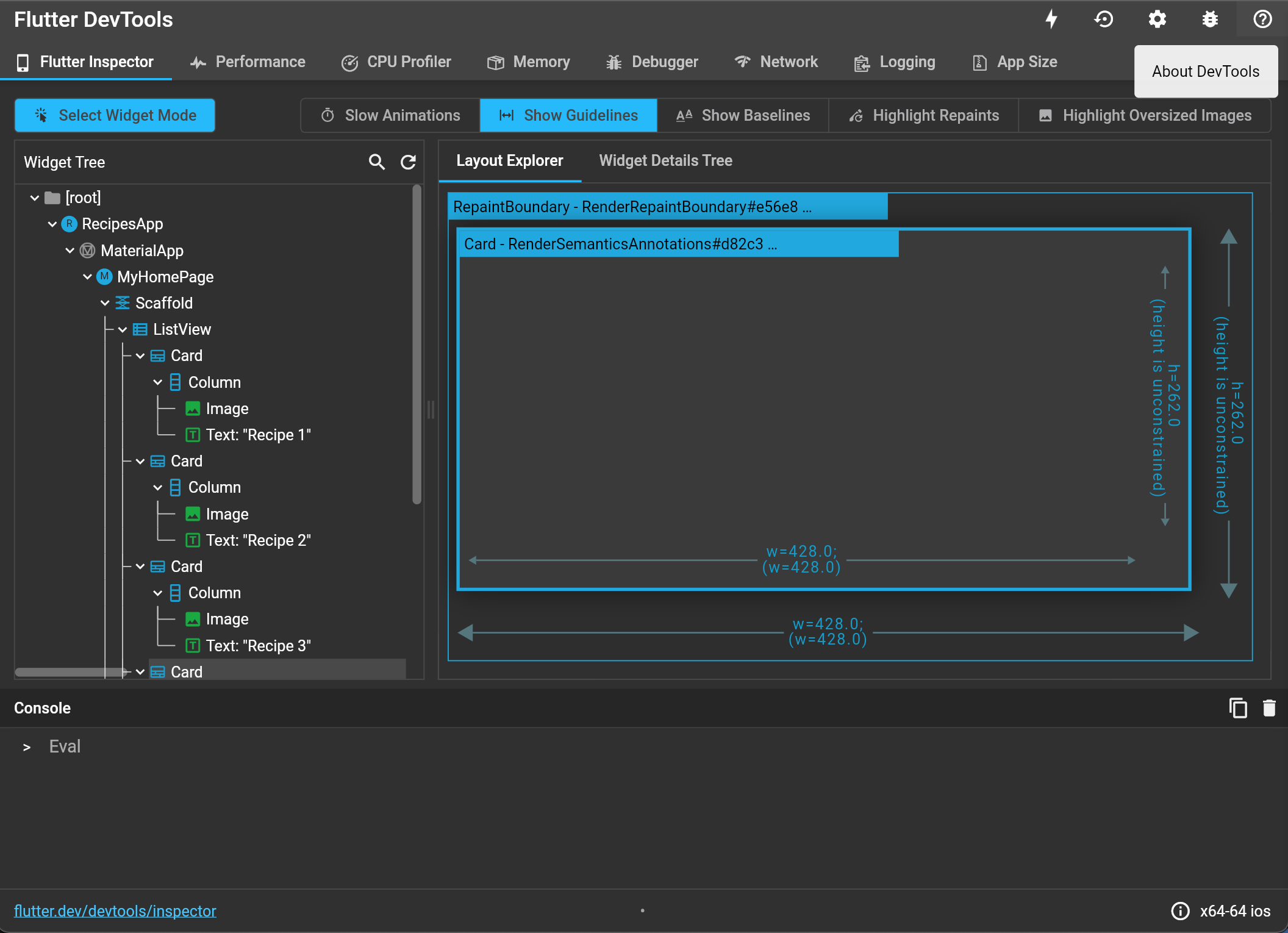Click the device info icon near x64-64 ios
The height and width of the screenshot is (933, 1288).
point(1180,911)
